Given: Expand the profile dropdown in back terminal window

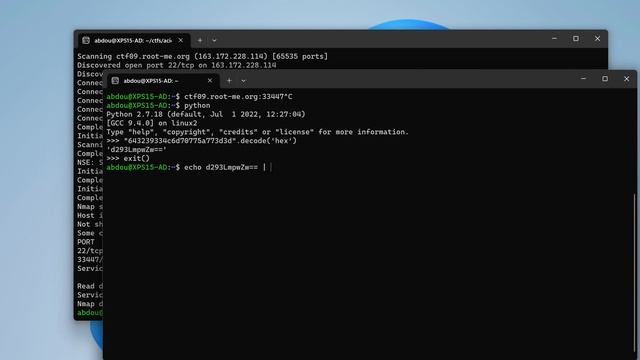Looking at the screenshot, I should 214,40.
